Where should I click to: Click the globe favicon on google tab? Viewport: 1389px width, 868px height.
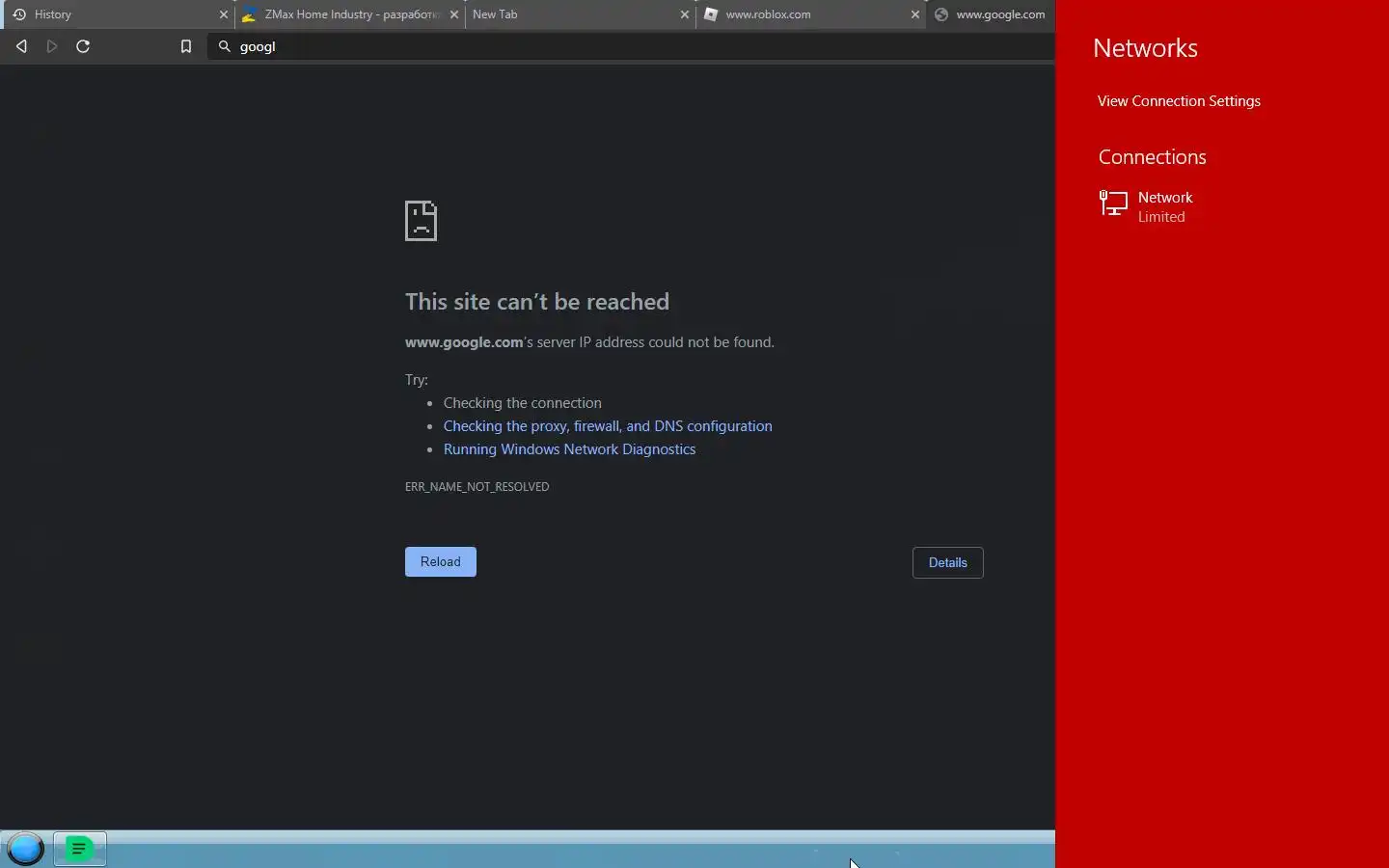[x=941, y=14]
